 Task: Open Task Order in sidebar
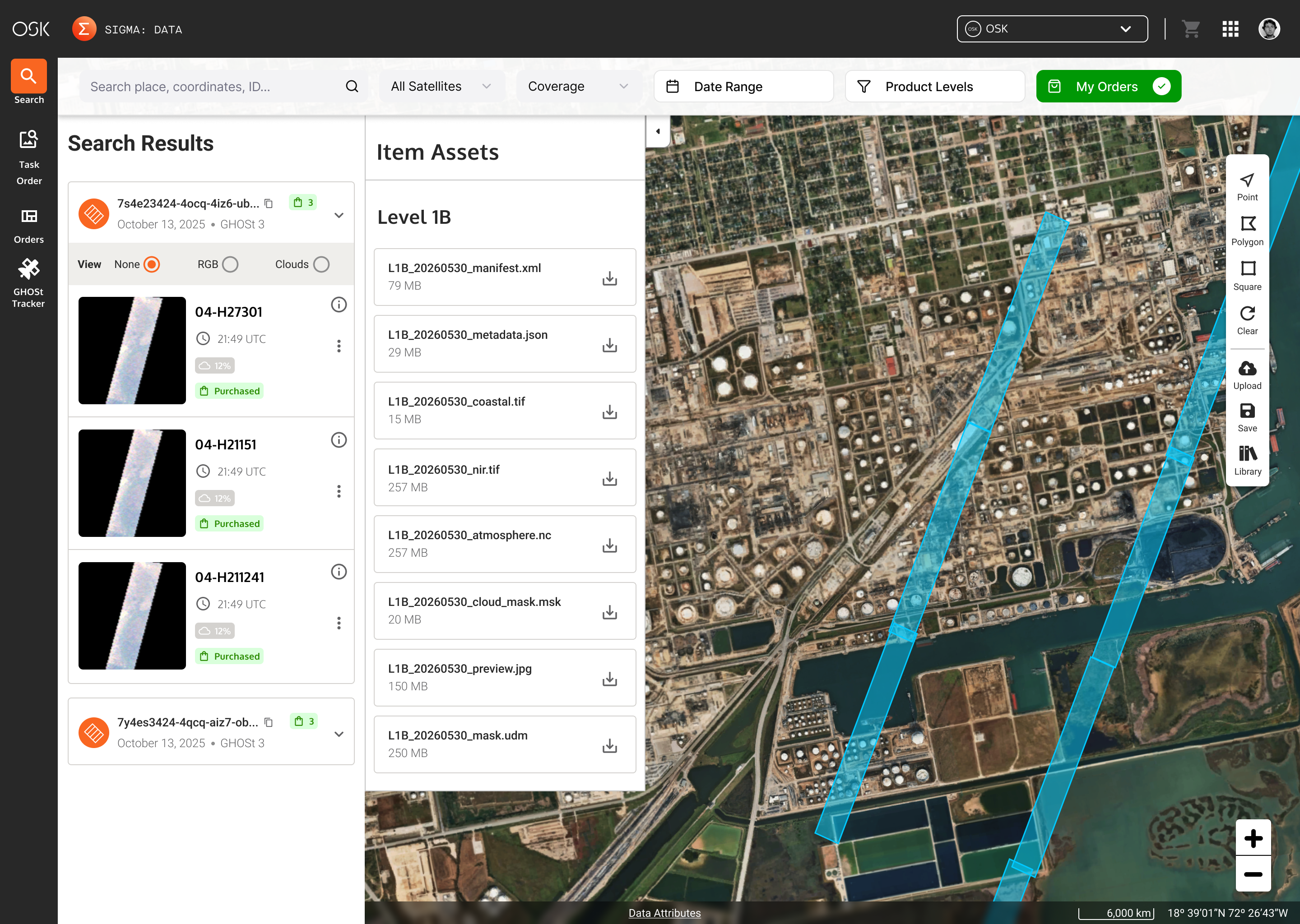click(28, 157)
